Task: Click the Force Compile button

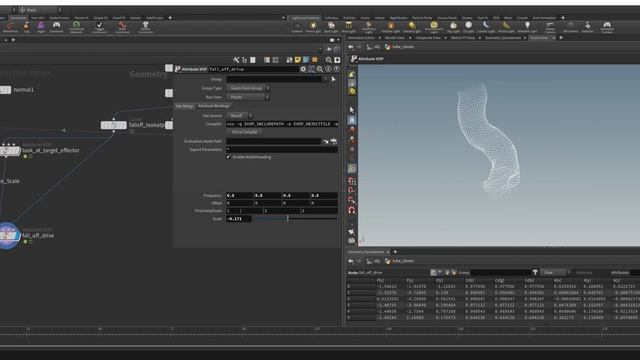Action: coord(244,132)
